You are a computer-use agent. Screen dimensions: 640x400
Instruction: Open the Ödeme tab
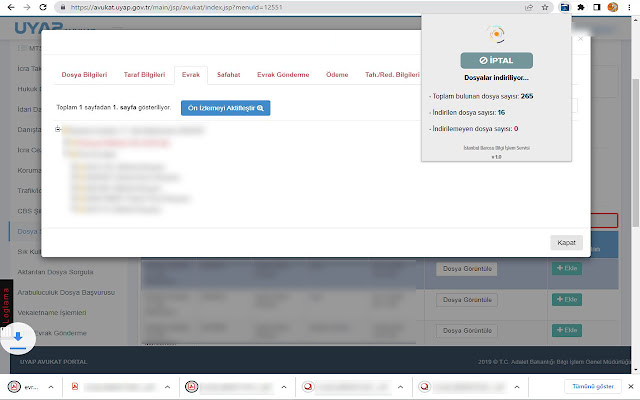[x=337, y=75]
